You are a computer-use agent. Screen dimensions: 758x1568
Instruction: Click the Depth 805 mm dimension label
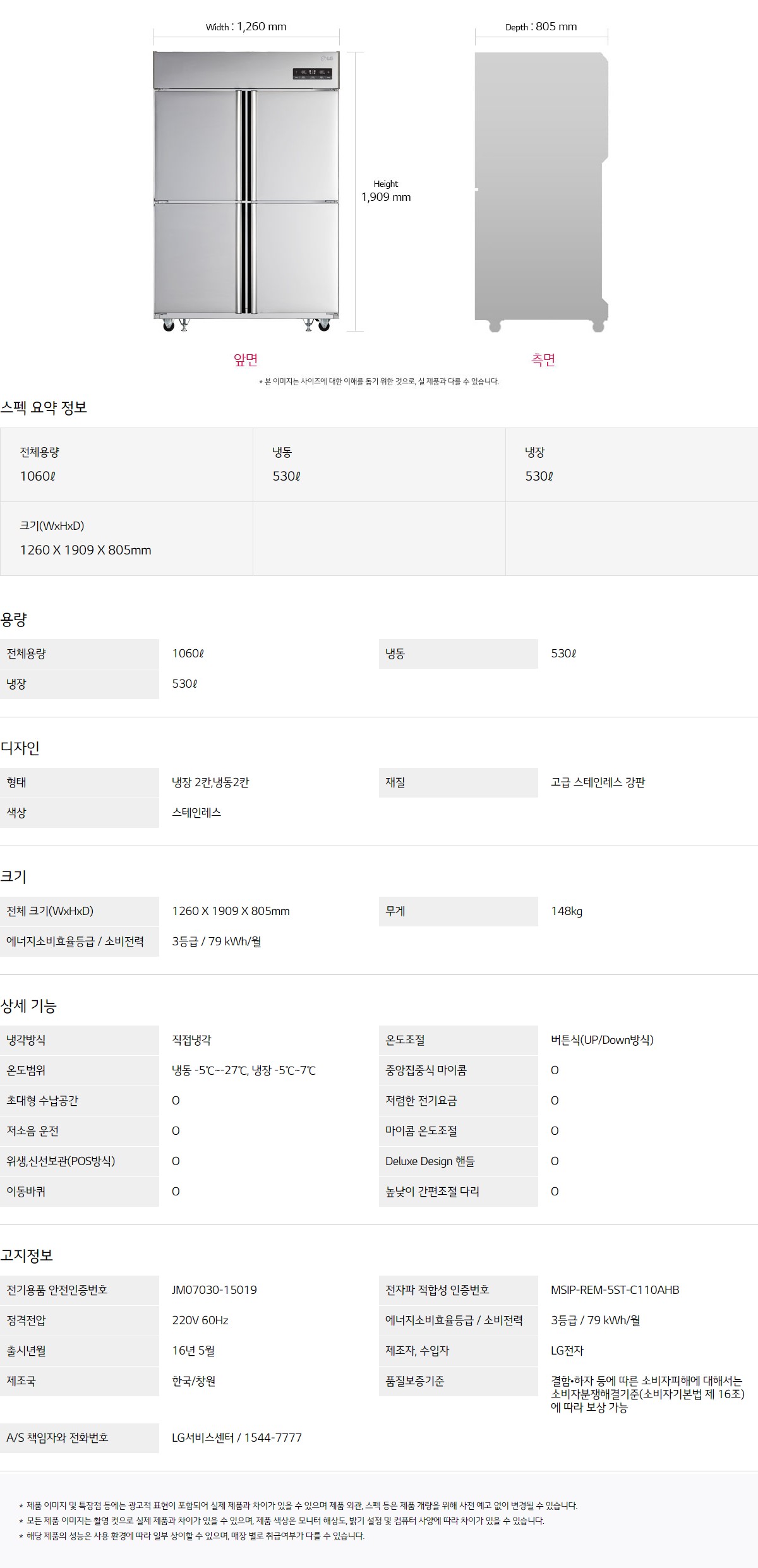coord(541,27)
